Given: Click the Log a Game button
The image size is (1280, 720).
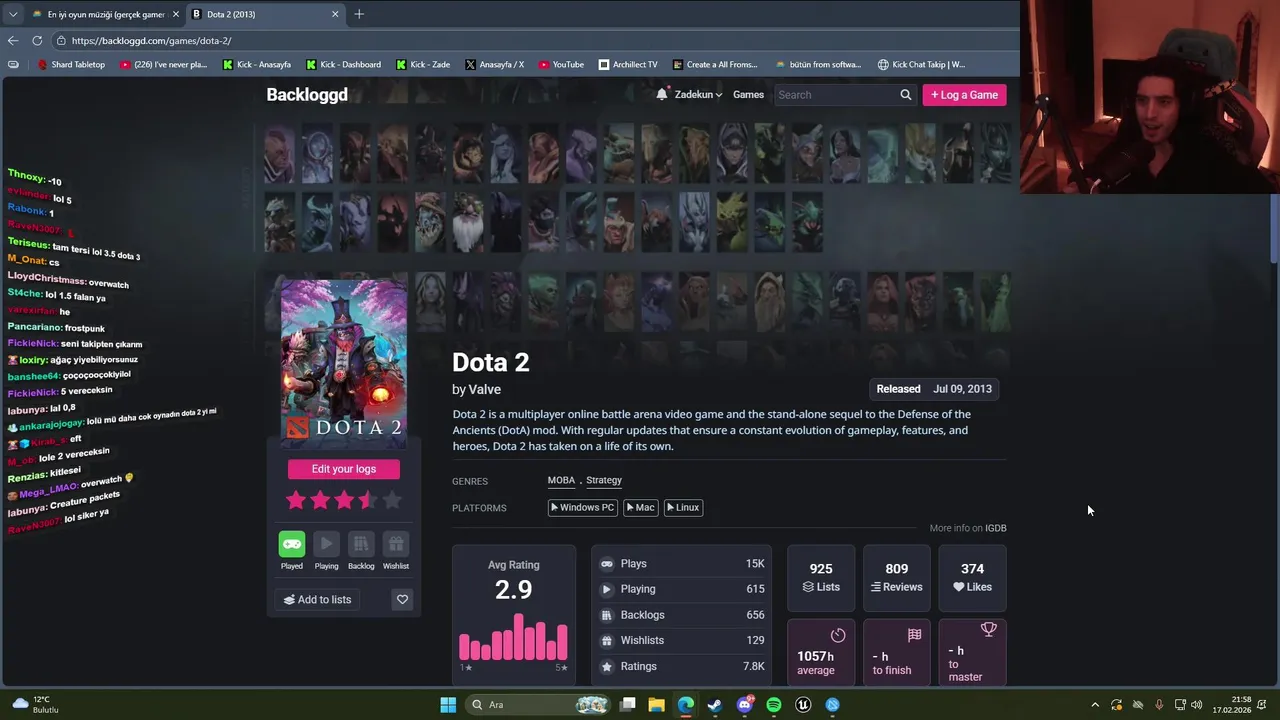Looking at the screenshot, I should [x=964, y=95].
